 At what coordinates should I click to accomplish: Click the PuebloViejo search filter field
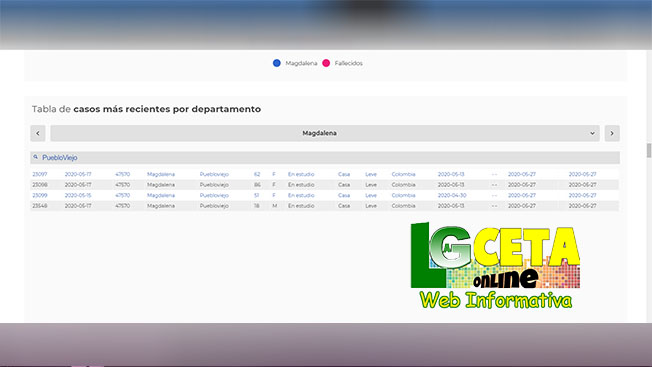tap(325, 158)
